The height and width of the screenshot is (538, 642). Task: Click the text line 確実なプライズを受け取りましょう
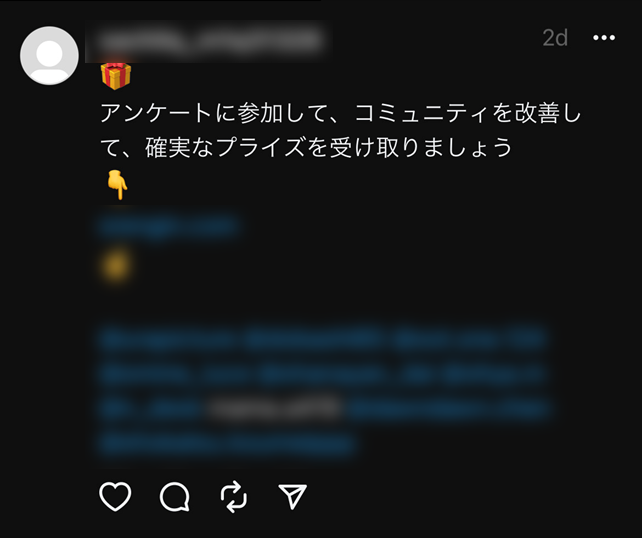[x=329, y=147]
